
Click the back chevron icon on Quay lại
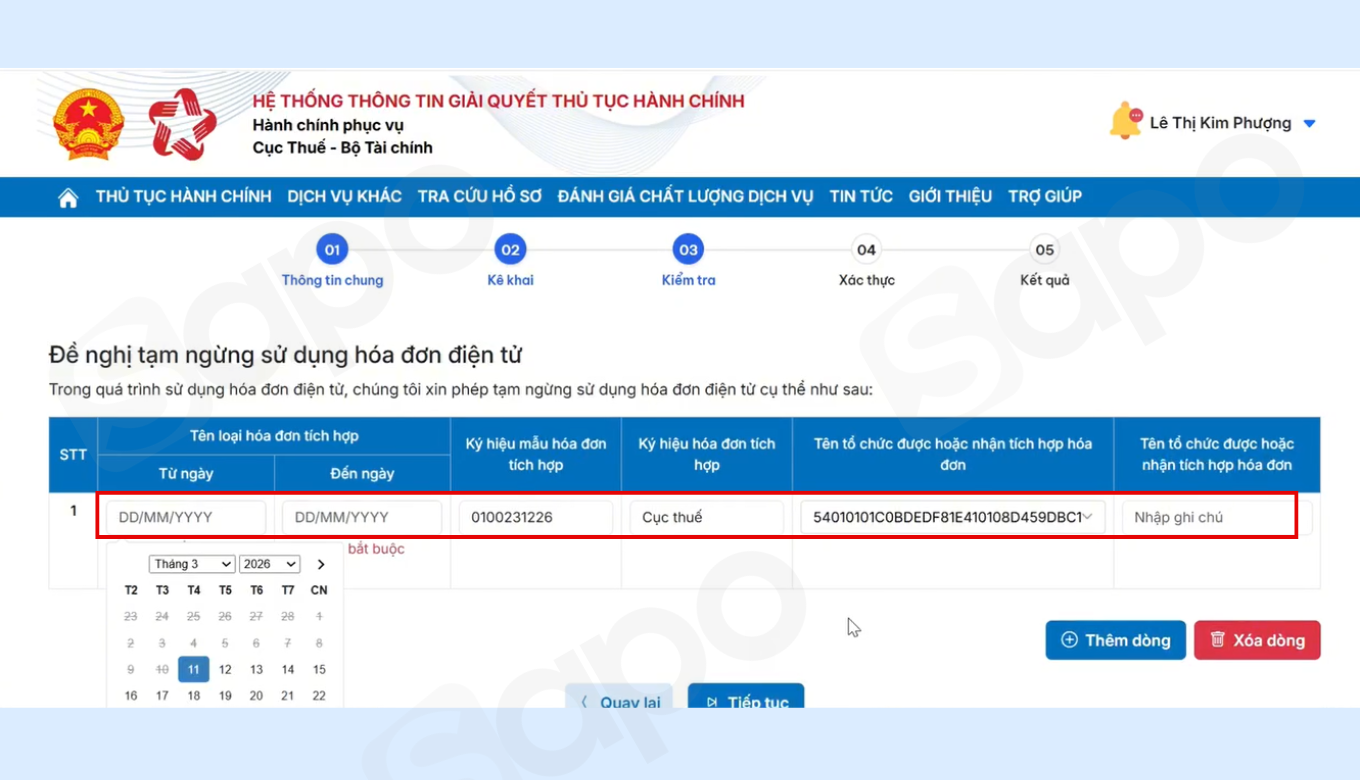[x=584, y=703]
